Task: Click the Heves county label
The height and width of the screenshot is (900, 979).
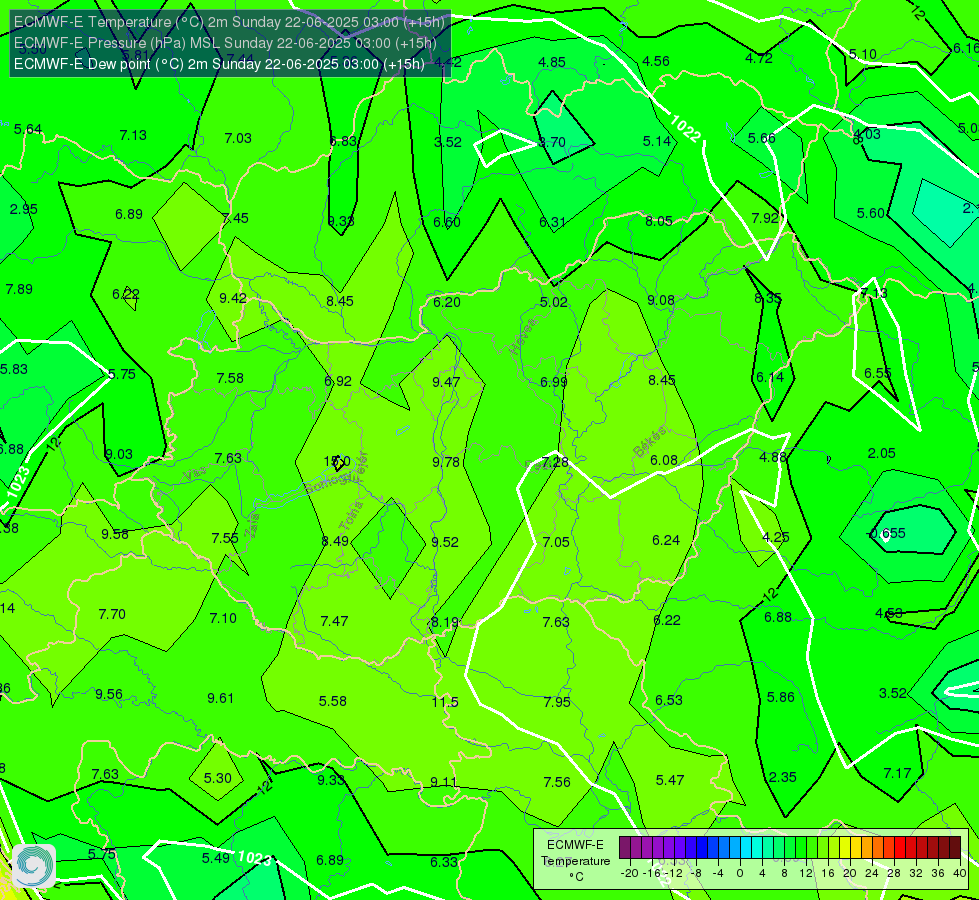Action: (523, 337)
